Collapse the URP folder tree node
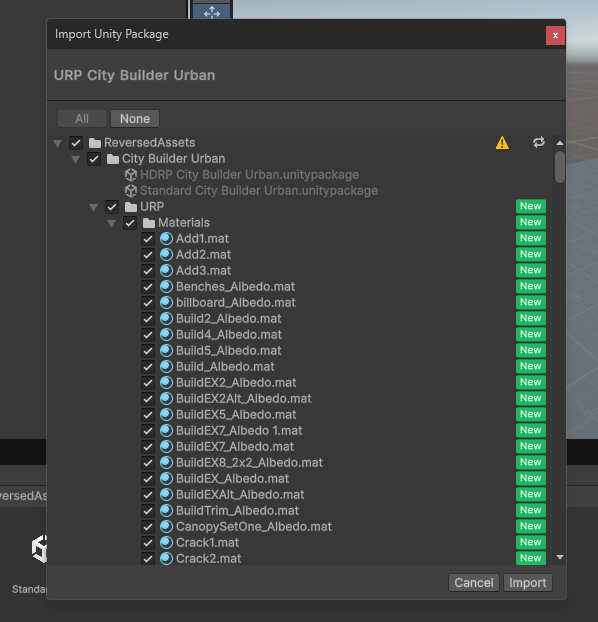 (x=94, y=208)
